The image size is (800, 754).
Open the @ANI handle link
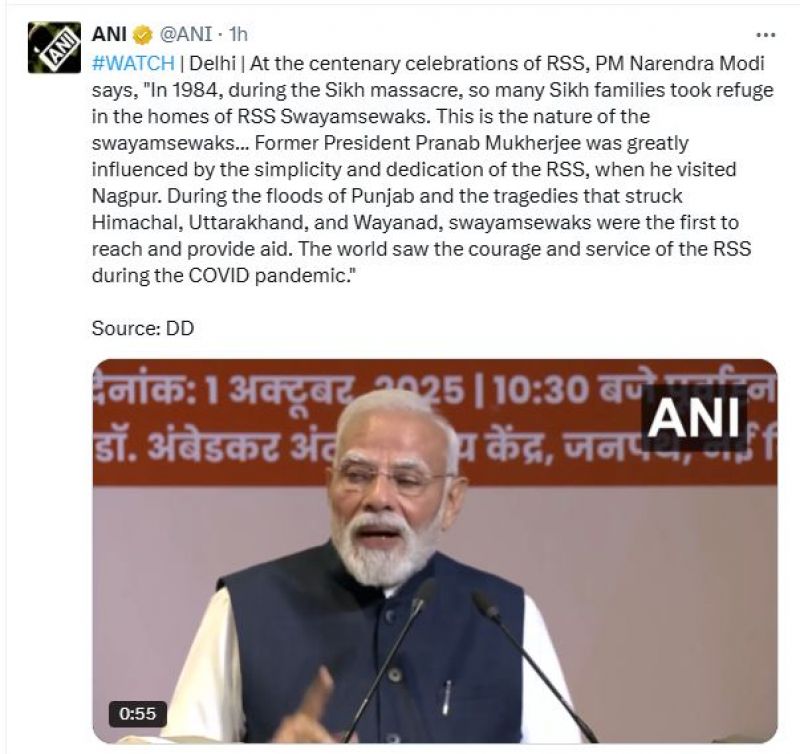(186, 35)
